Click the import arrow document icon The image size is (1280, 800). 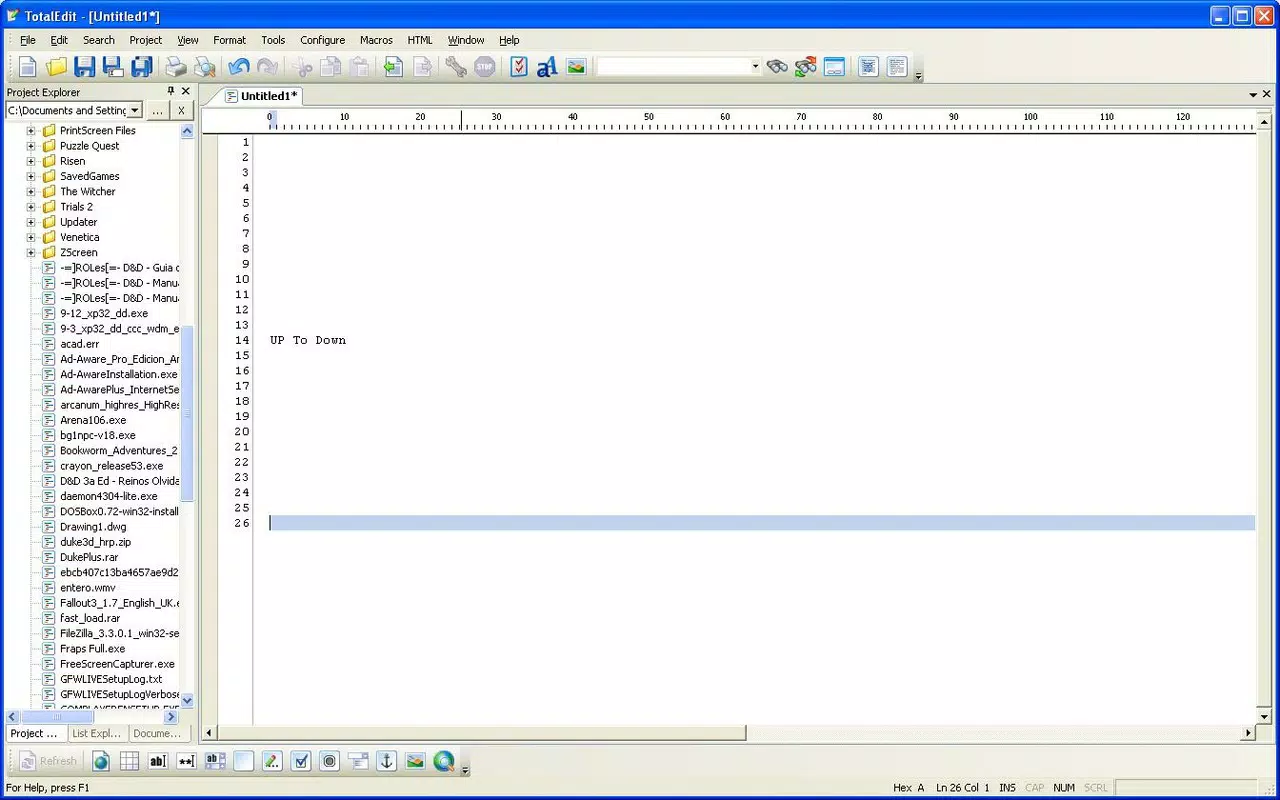394,67
